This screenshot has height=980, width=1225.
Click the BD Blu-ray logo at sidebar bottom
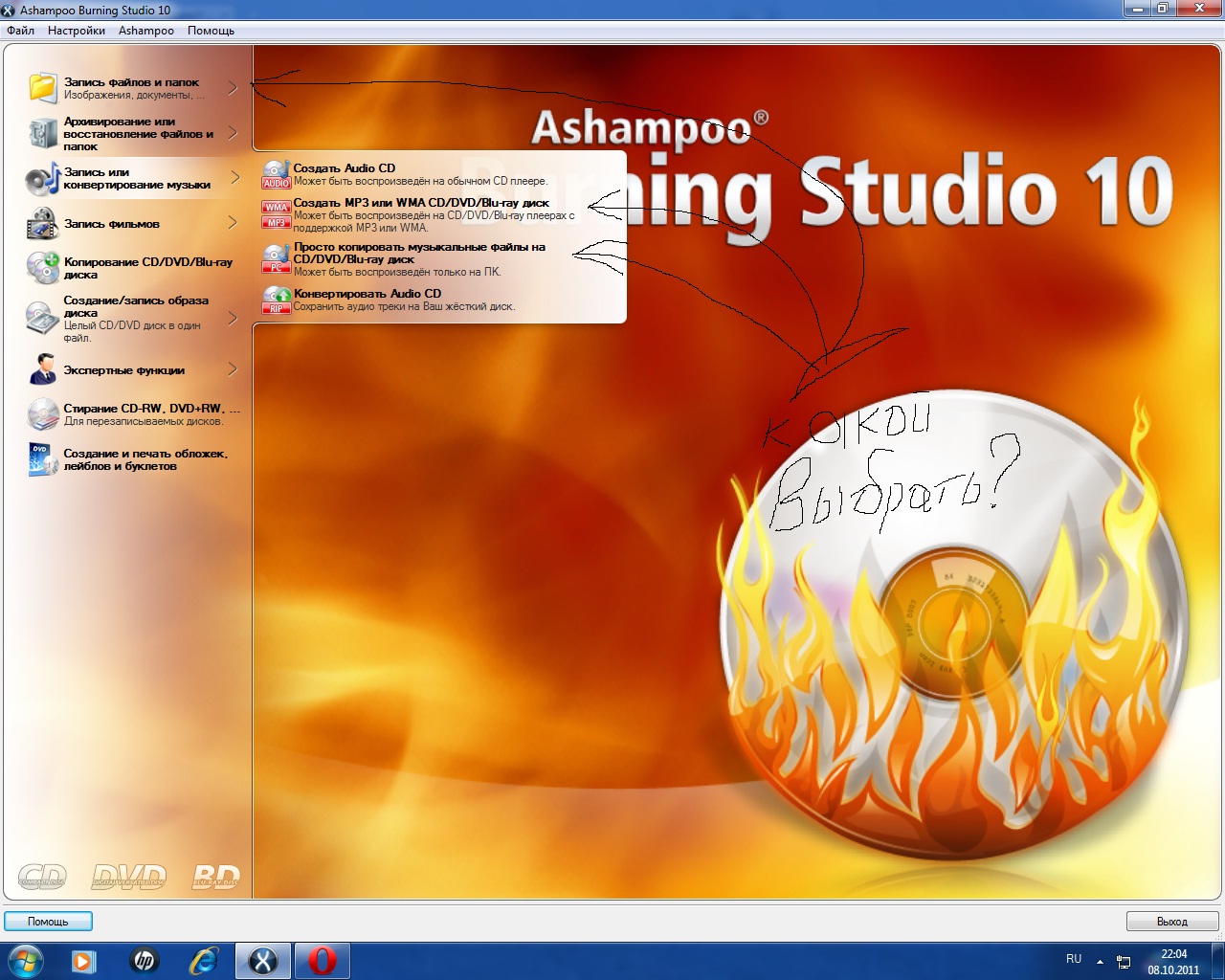pos(215,876)
